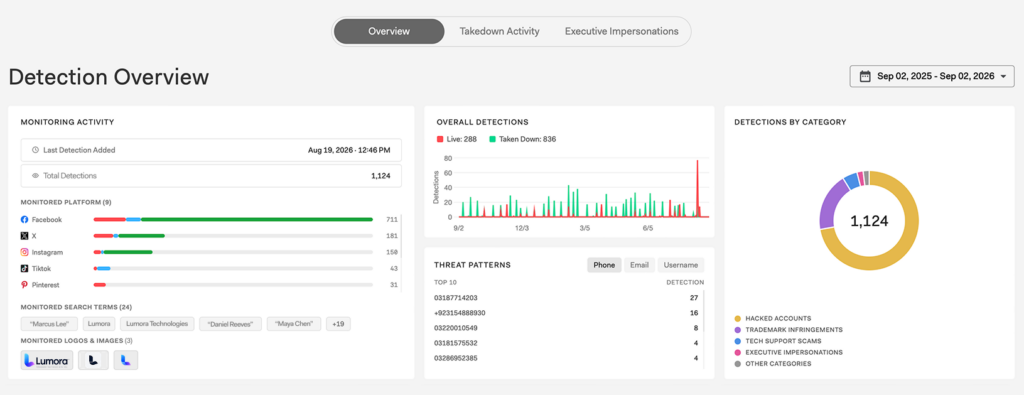This screenshot has height=395, width=1024.
Task: Open the date range dropdown
Action: coord(932,76)
